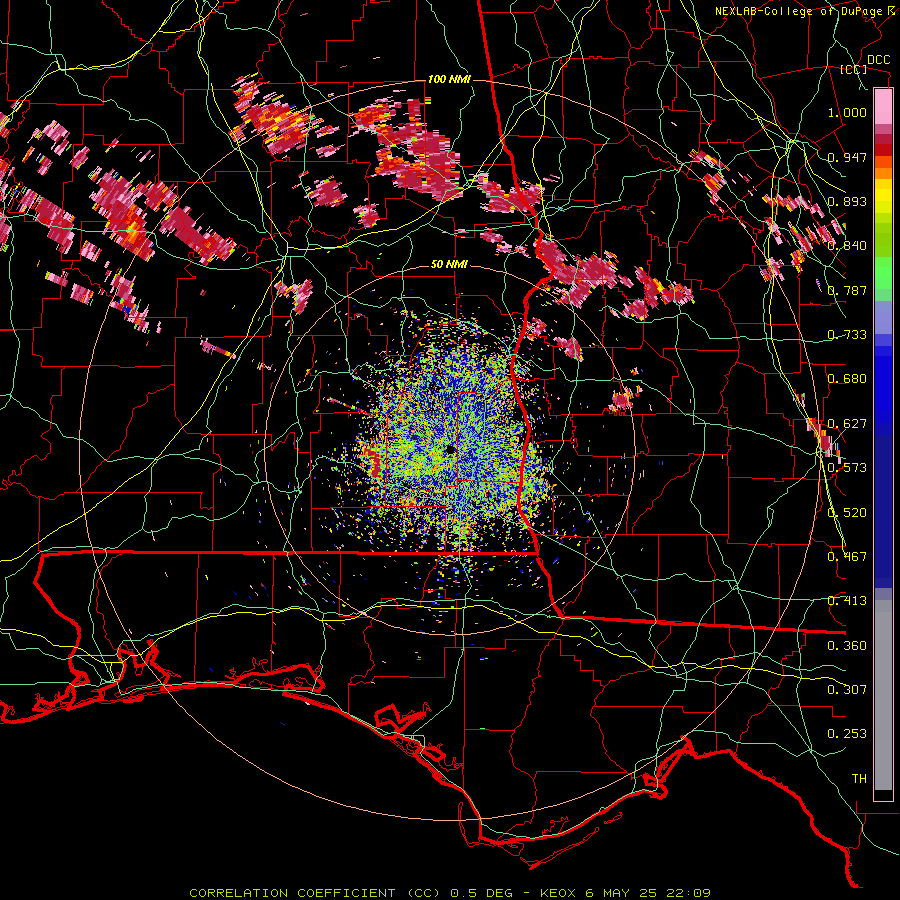Select the 1.000 scale value

pos(847,112)
